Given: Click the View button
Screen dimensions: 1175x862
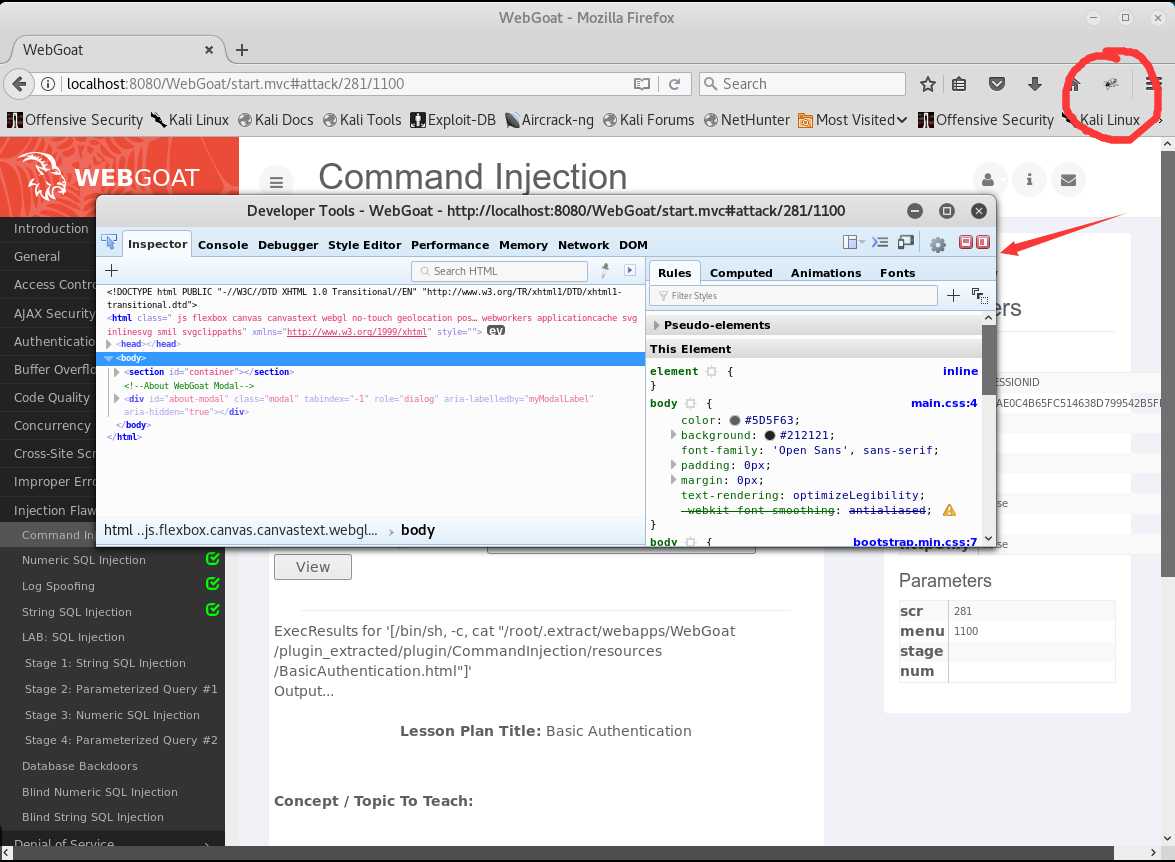Looking at the screenshot, I should pos(312,567).
